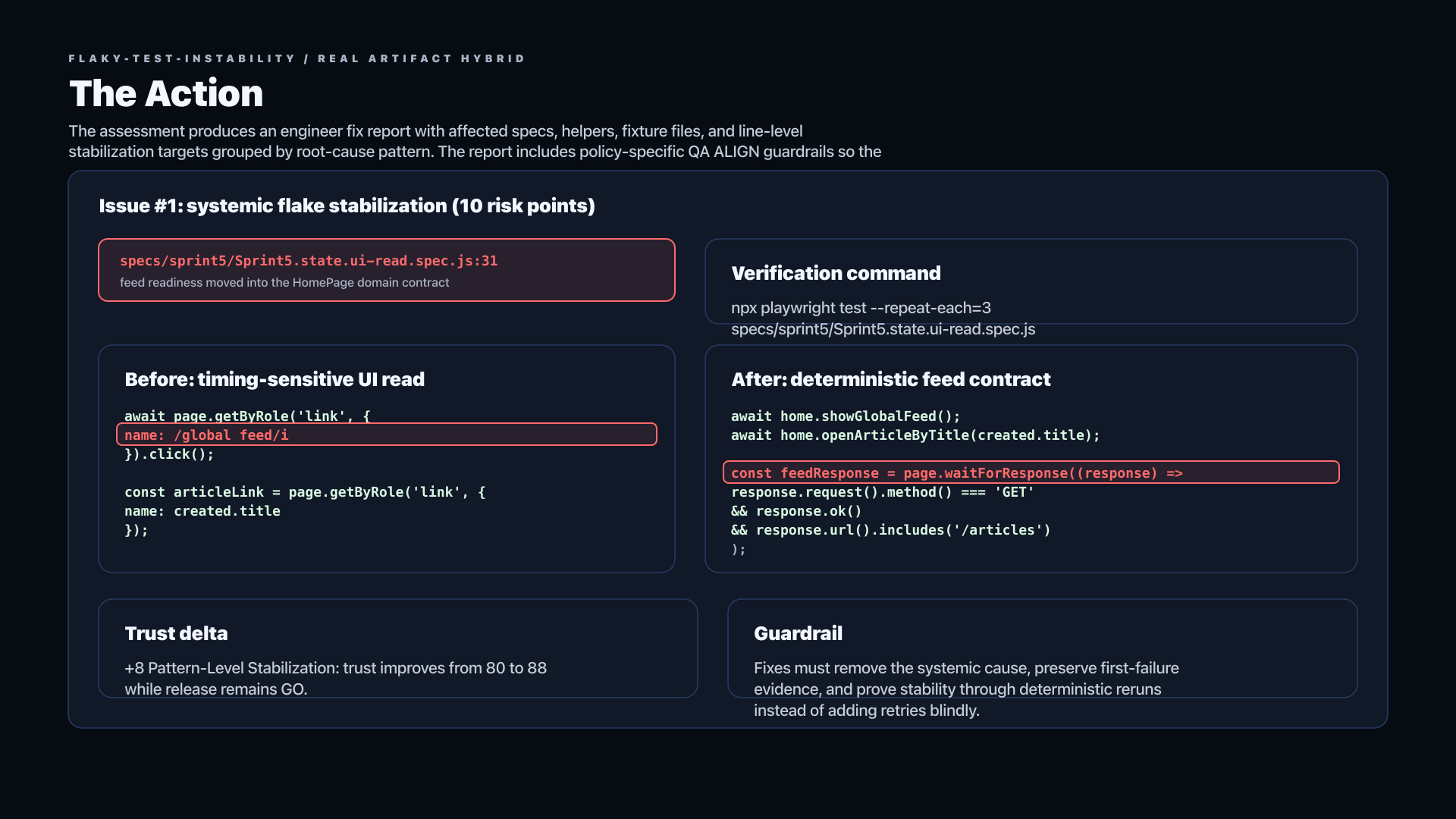Click the 'Verification command' heading
The image size is (1456, 819).
(x=836, y=273)
